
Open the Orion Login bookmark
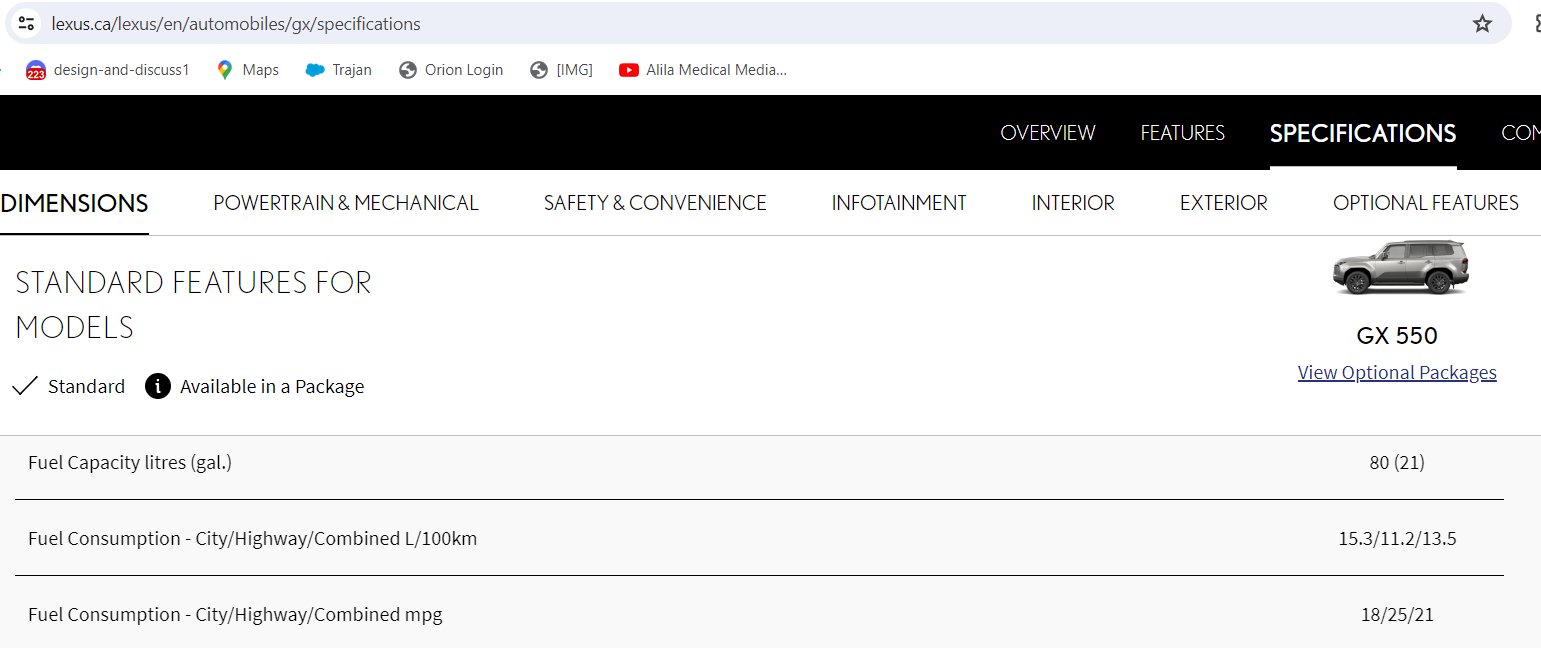450,70
